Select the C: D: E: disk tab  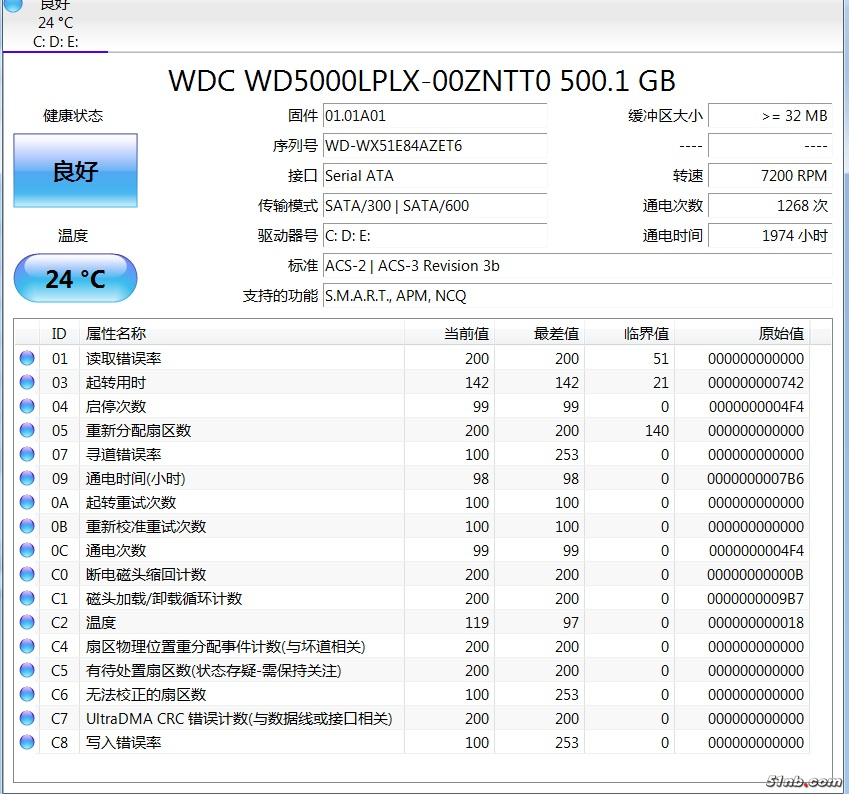point(55,25)
